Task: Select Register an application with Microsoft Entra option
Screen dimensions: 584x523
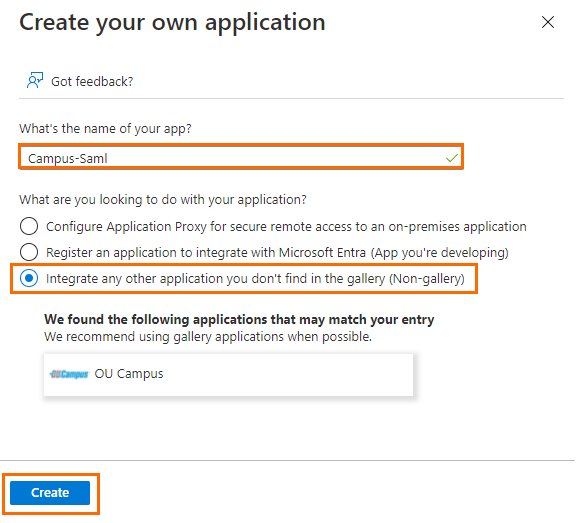Action: click(29, 253)
